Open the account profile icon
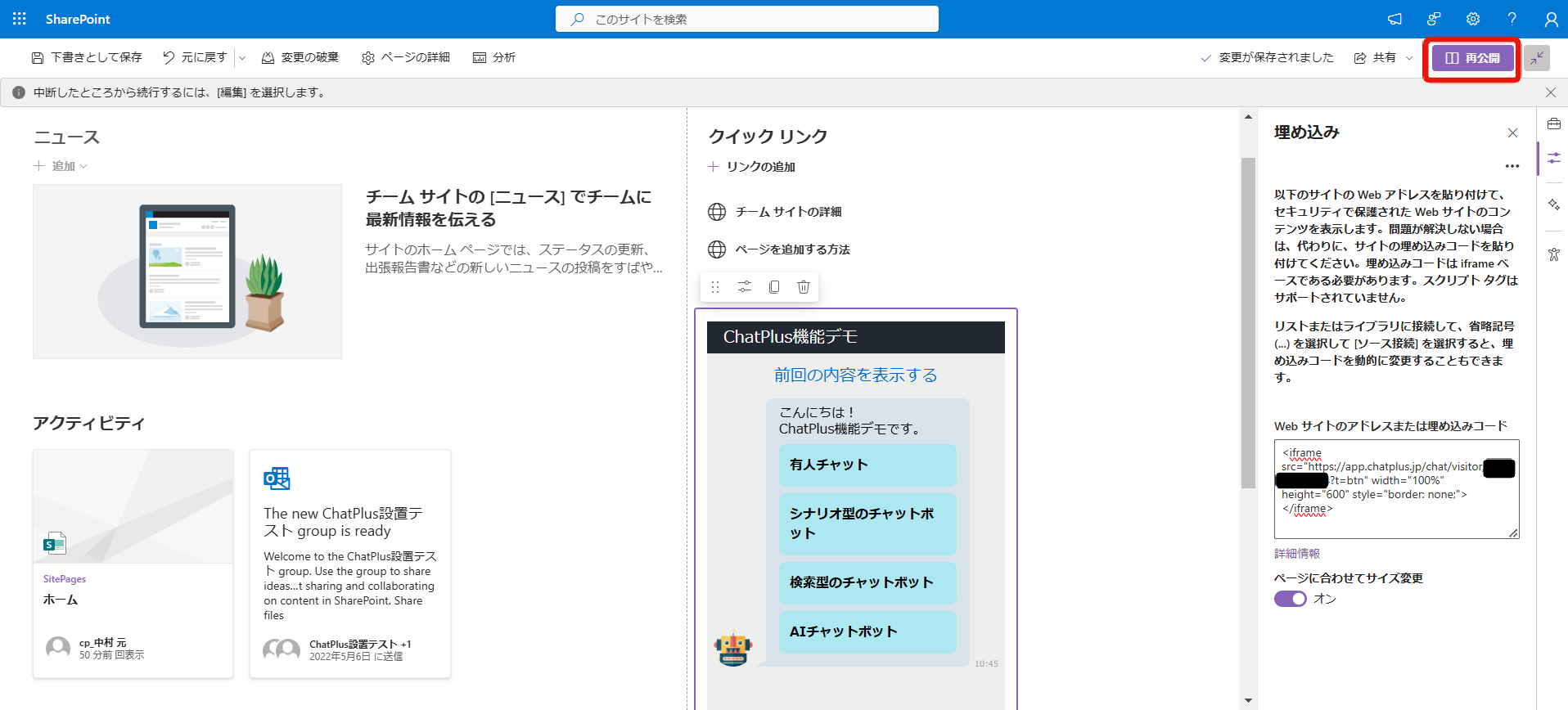 point(1551,19)
